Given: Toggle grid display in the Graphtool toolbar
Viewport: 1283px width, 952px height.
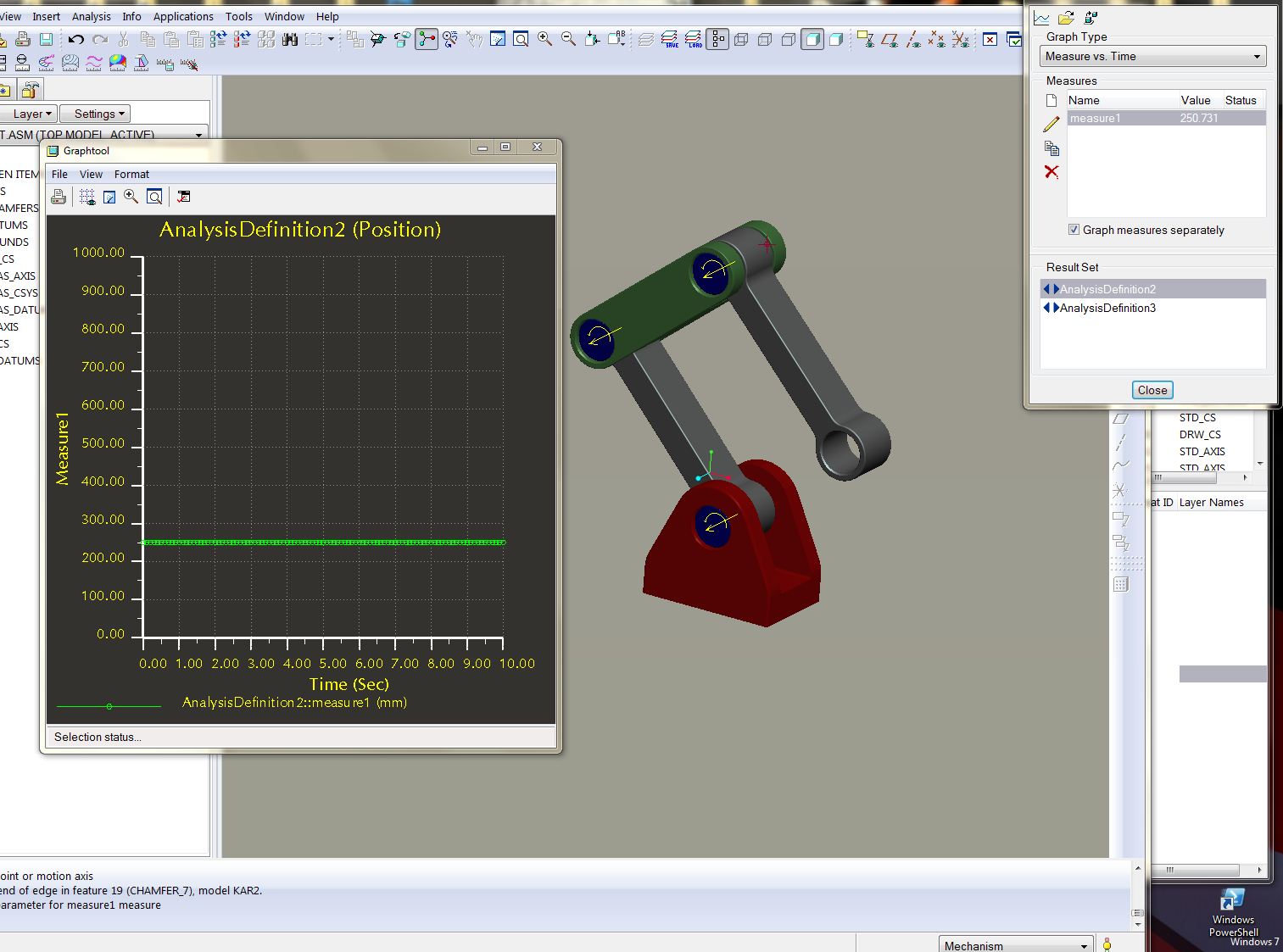Looking at the screenshot, I should (x=87, y=197).
